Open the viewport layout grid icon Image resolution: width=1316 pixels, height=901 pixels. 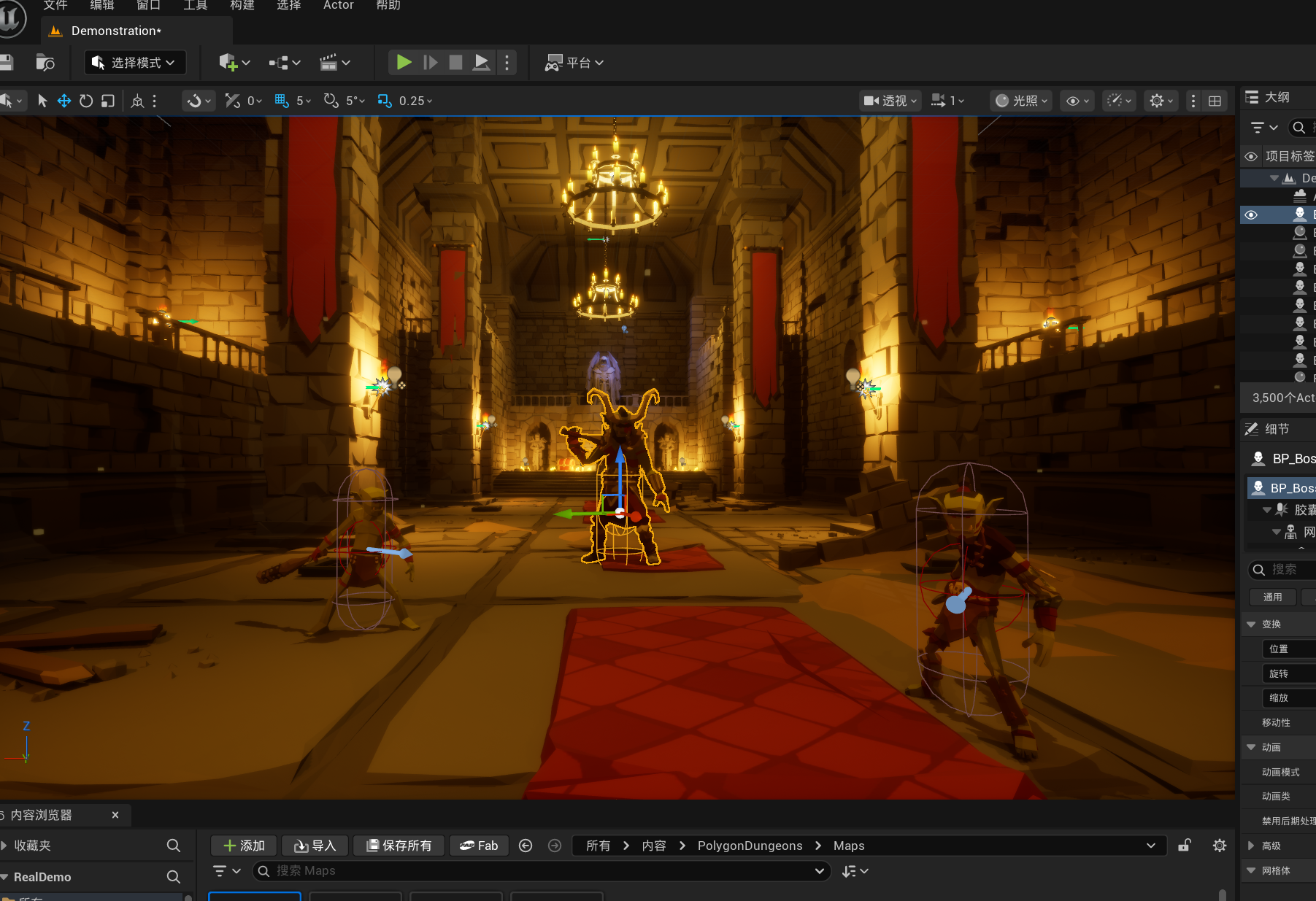(x=1215, y=101)
